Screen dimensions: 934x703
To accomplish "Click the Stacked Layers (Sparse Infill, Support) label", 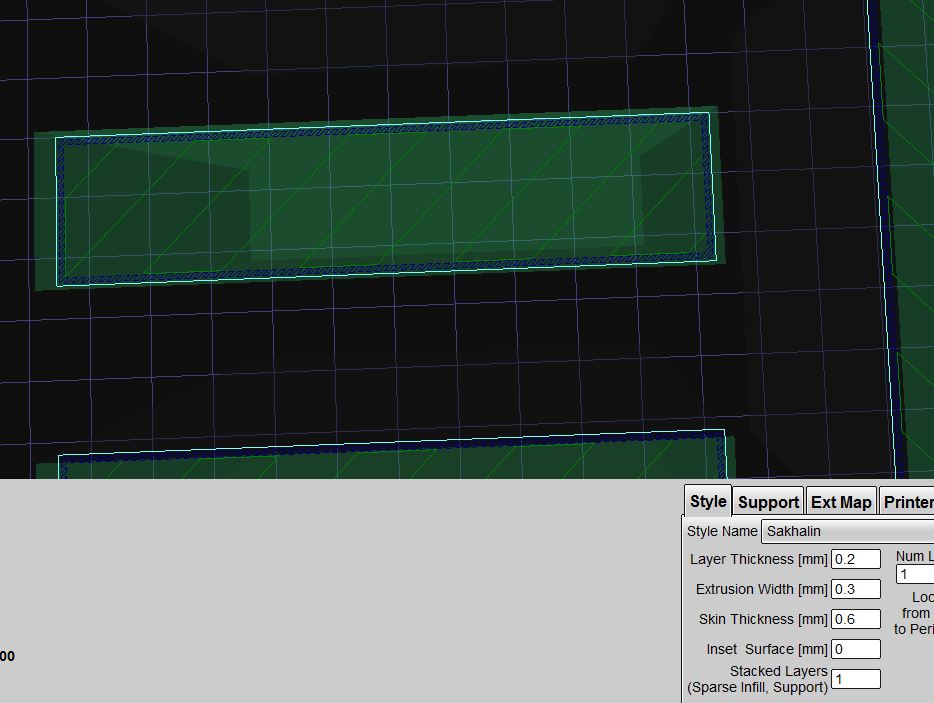I will click(758, 679).
